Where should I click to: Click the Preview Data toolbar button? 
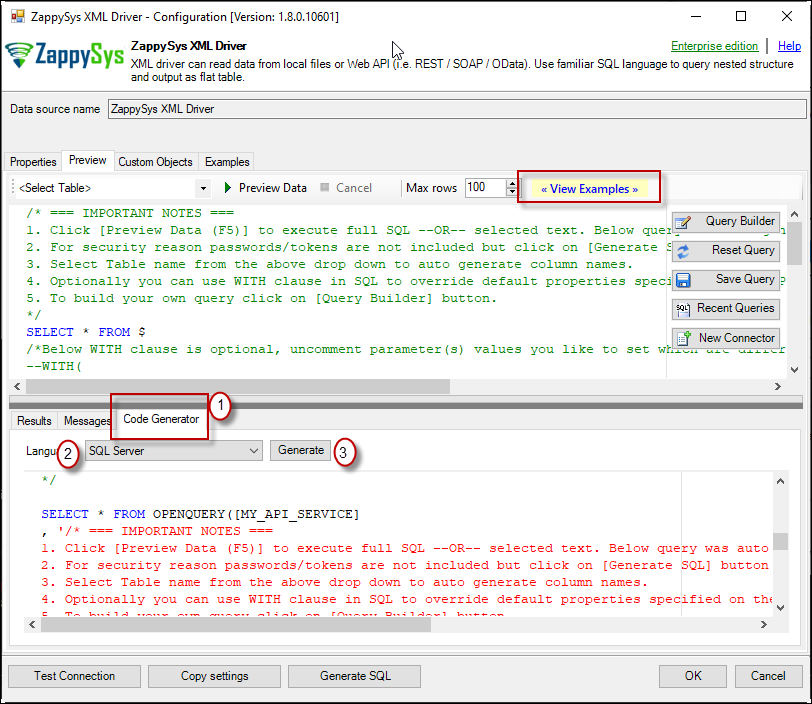(266, 188)
